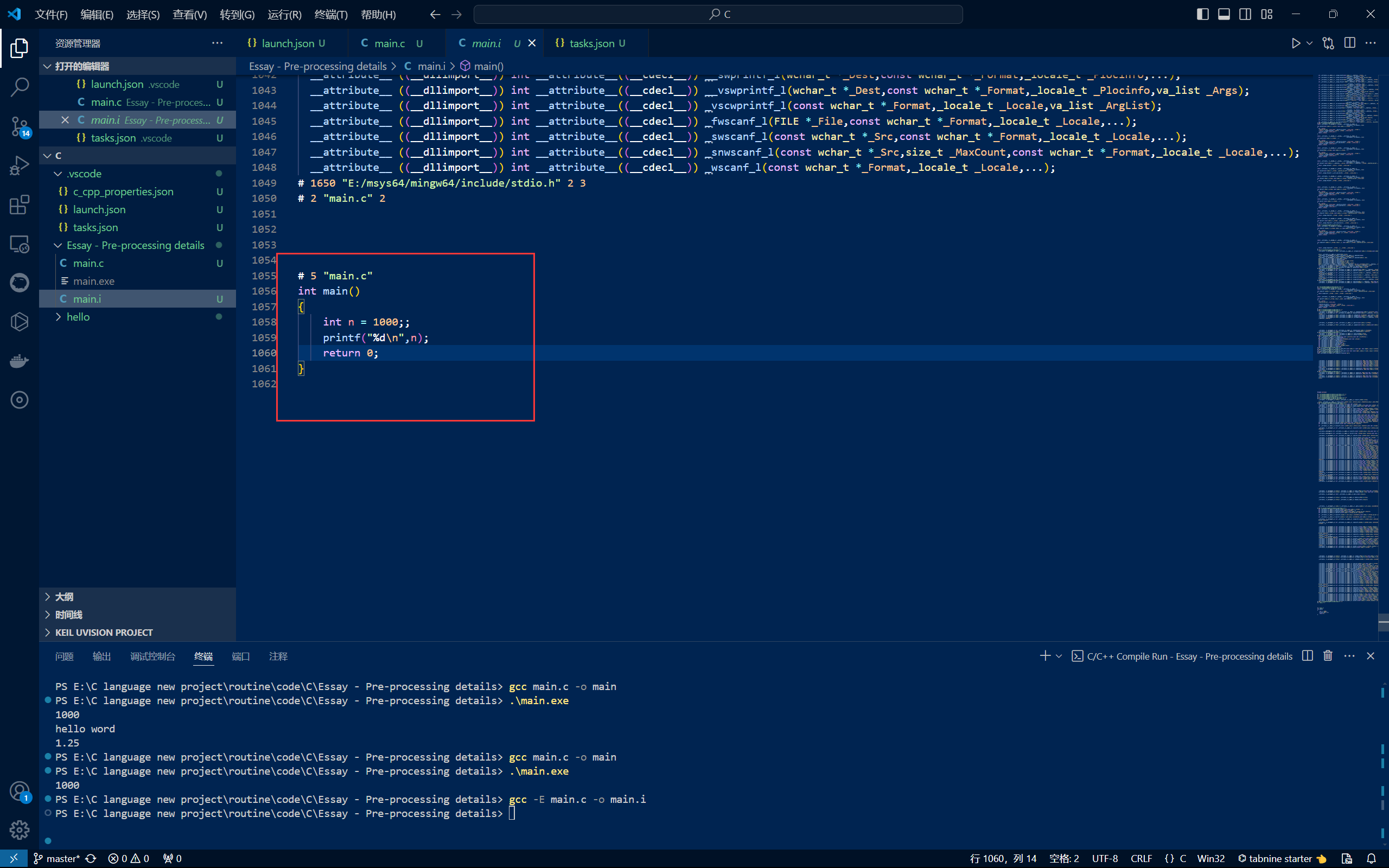Open the Run and Debug view
Screen dimensions: 1389x868
click(20, 166)
